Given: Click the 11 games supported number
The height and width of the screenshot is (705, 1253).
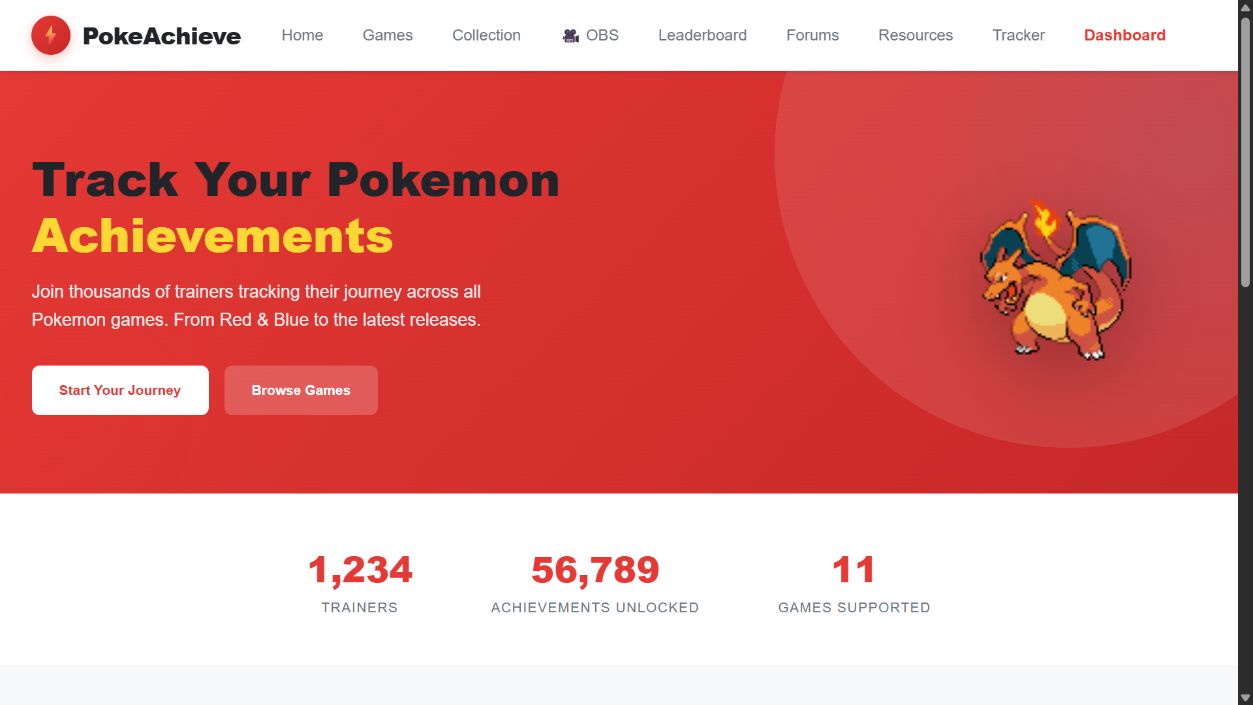Looking at the screenshot, I should click(854, 570).
